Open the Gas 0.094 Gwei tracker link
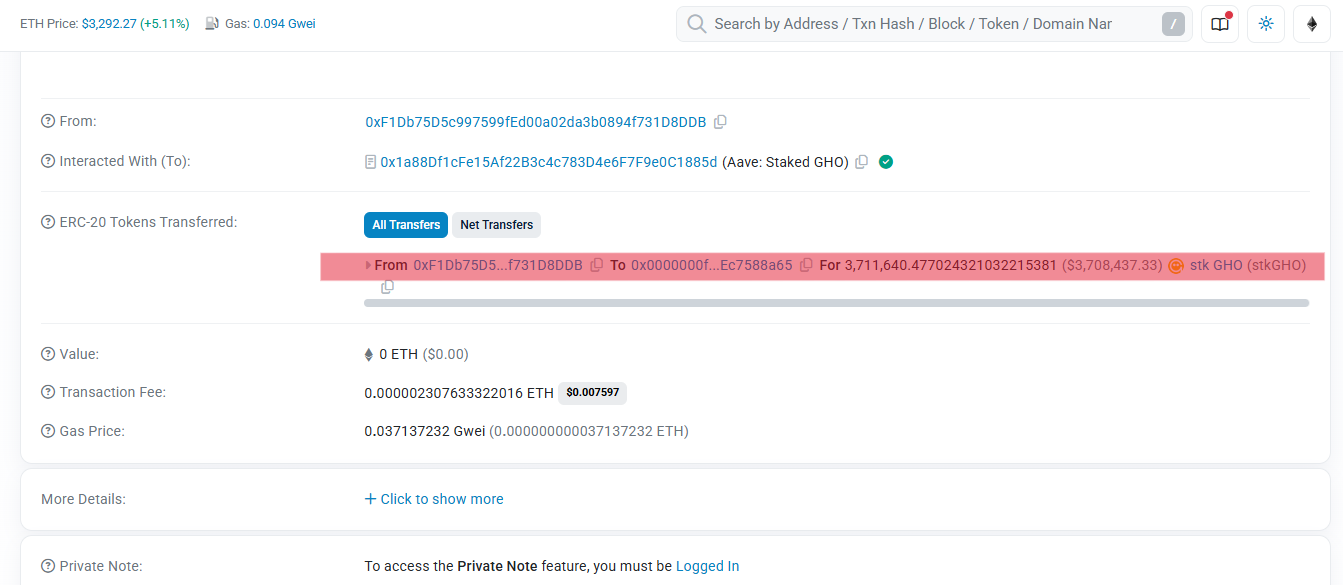Viewport: 1343px width, 585px height. [x=284, y=24]
